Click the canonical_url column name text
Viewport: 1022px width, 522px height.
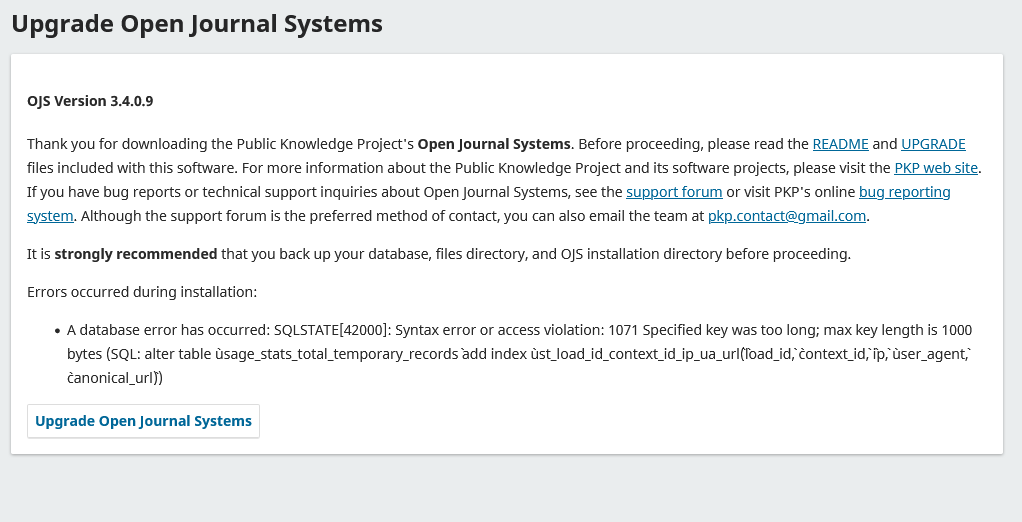pyautogui.click(x=115, y=378)
